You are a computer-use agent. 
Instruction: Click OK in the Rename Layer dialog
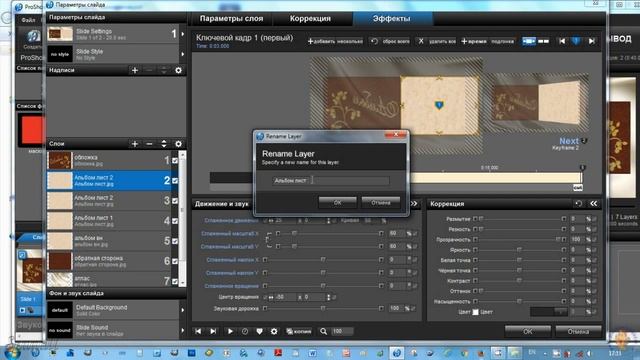[x=337, y=202]
